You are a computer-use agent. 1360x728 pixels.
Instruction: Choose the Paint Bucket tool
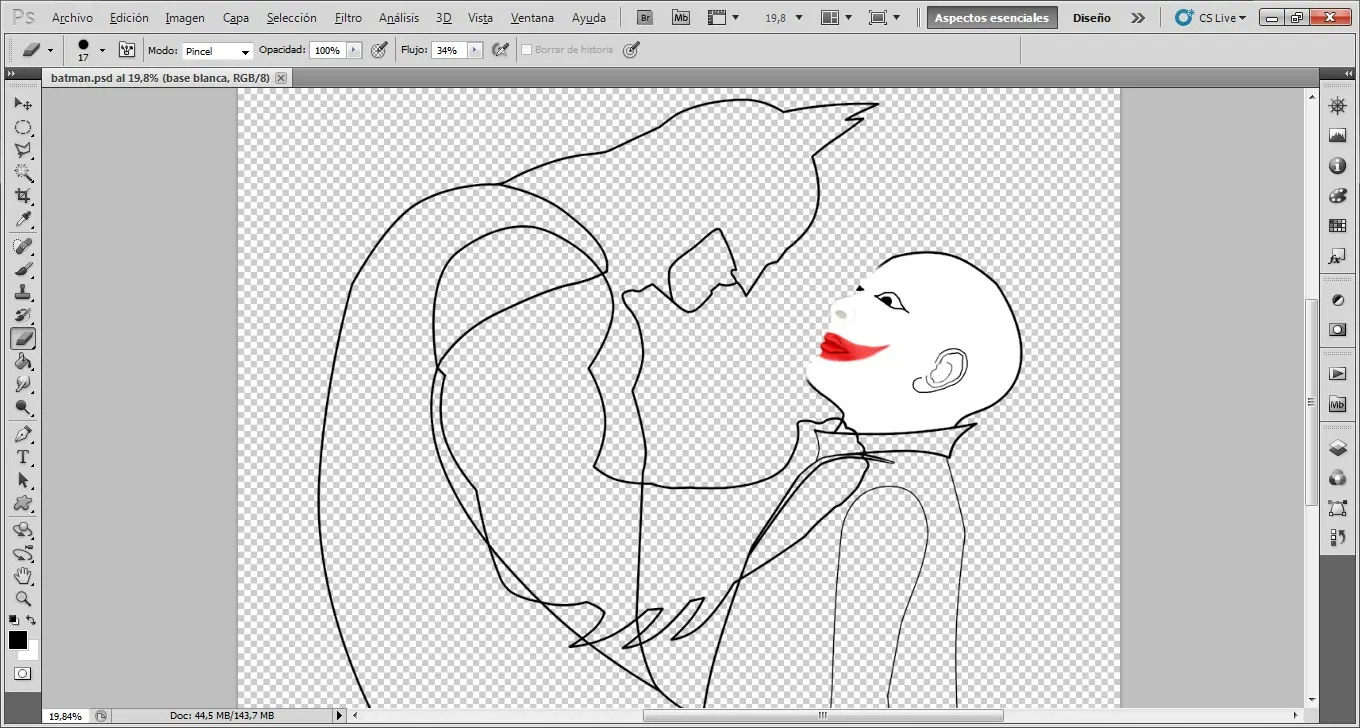click(x=22, y=361)
